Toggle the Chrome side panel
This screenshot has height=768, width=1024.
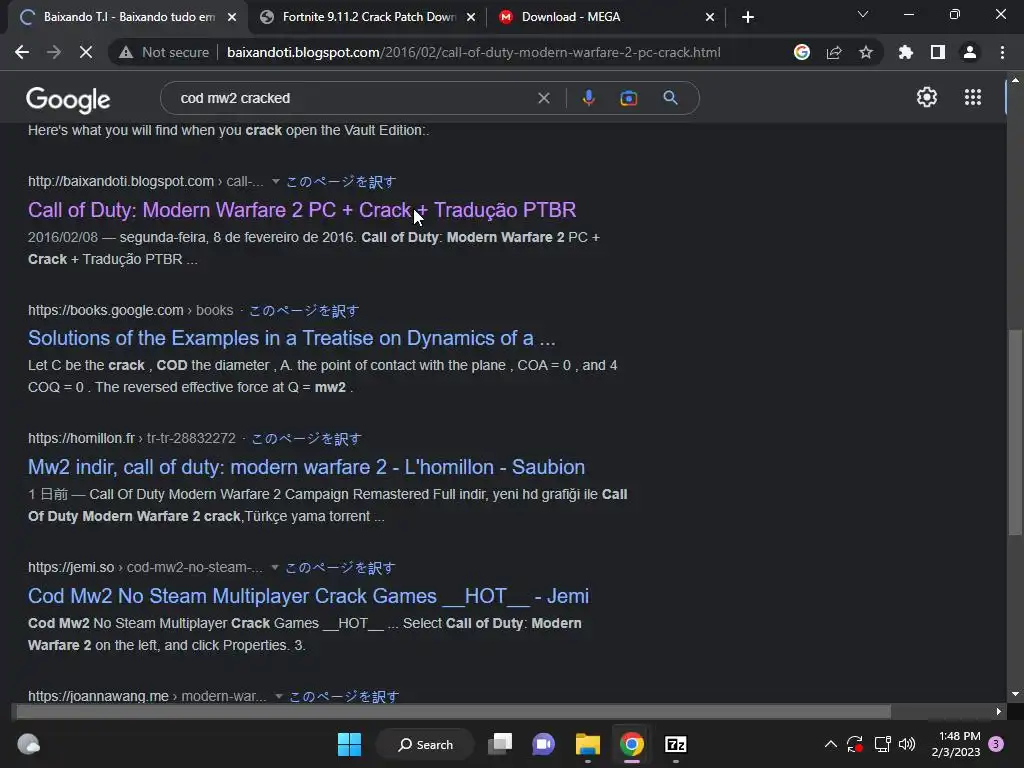(938, 52)
